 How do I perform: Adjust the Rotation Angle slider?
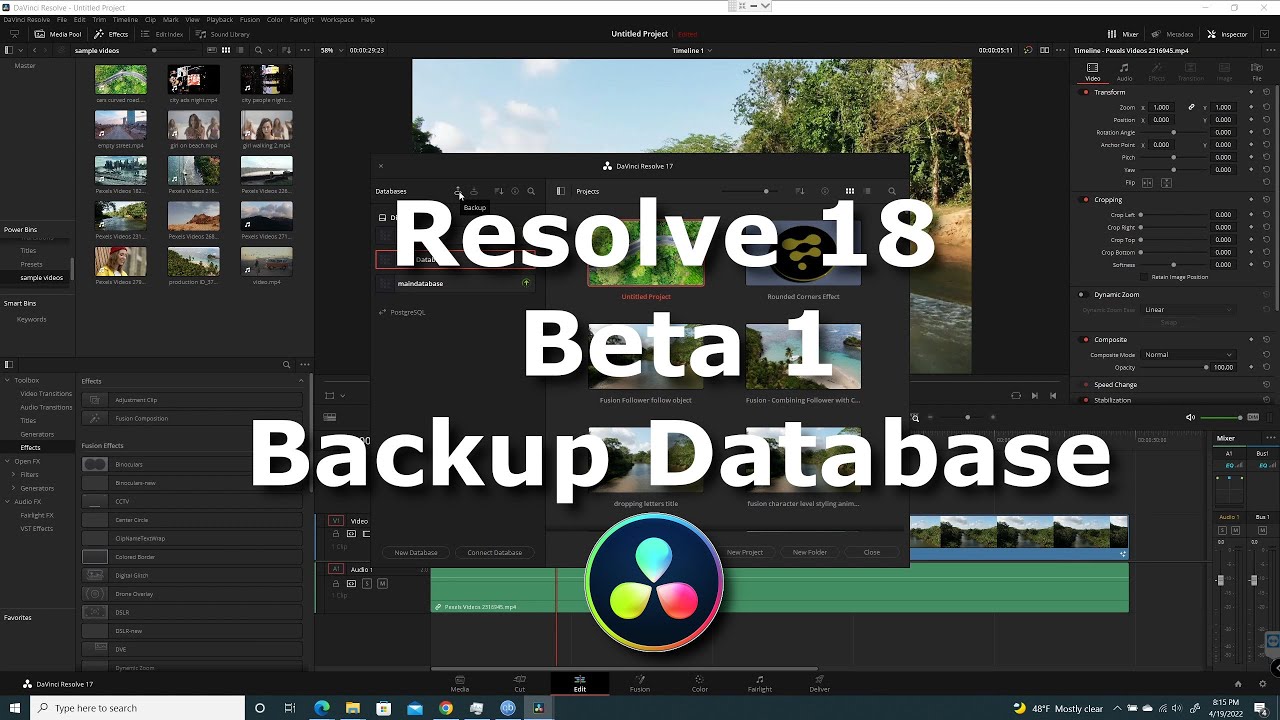[x=1174, y=132]
